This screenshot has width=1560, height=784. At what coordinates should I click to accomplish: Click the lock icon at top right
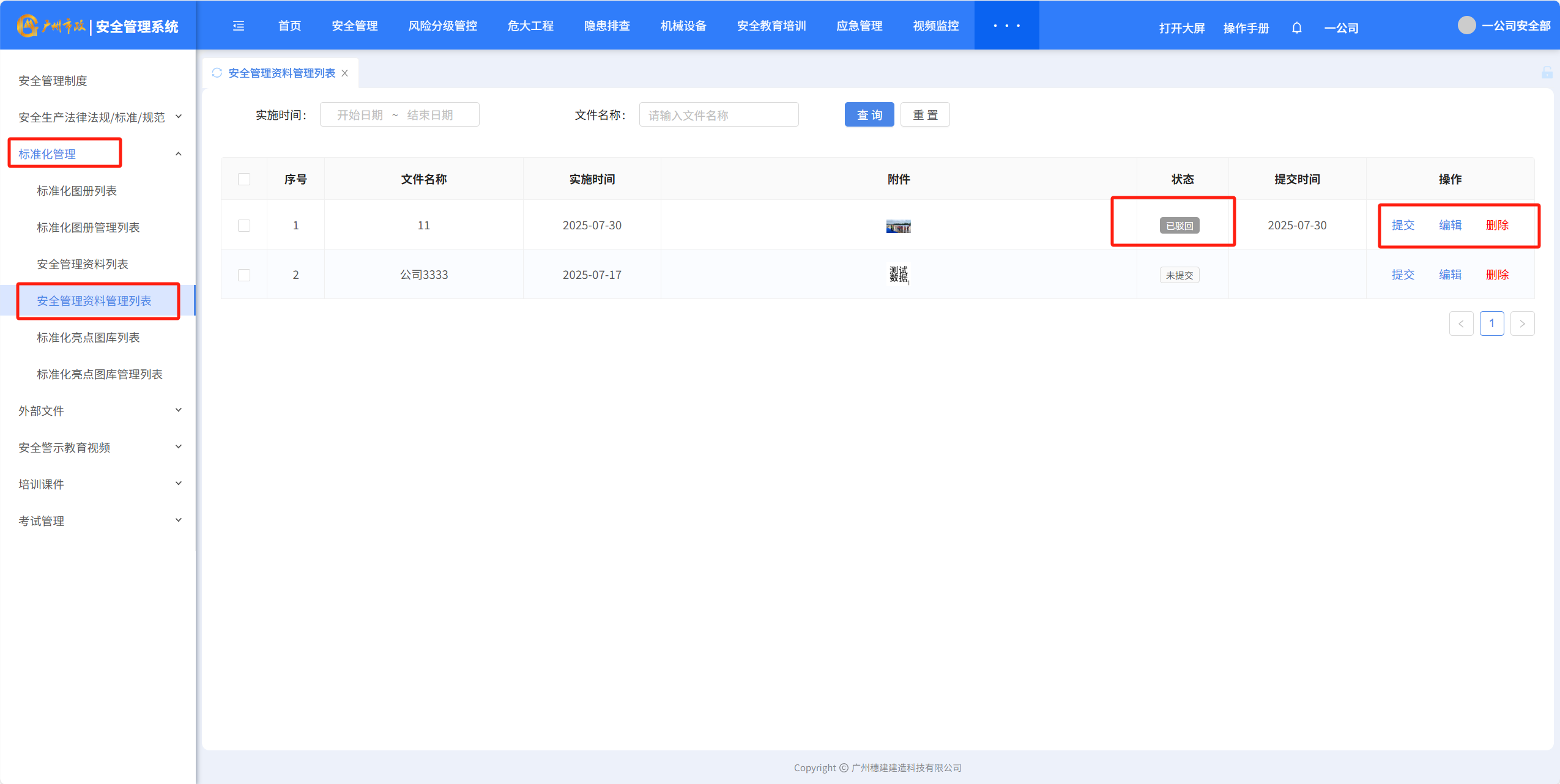[1547, 73]
